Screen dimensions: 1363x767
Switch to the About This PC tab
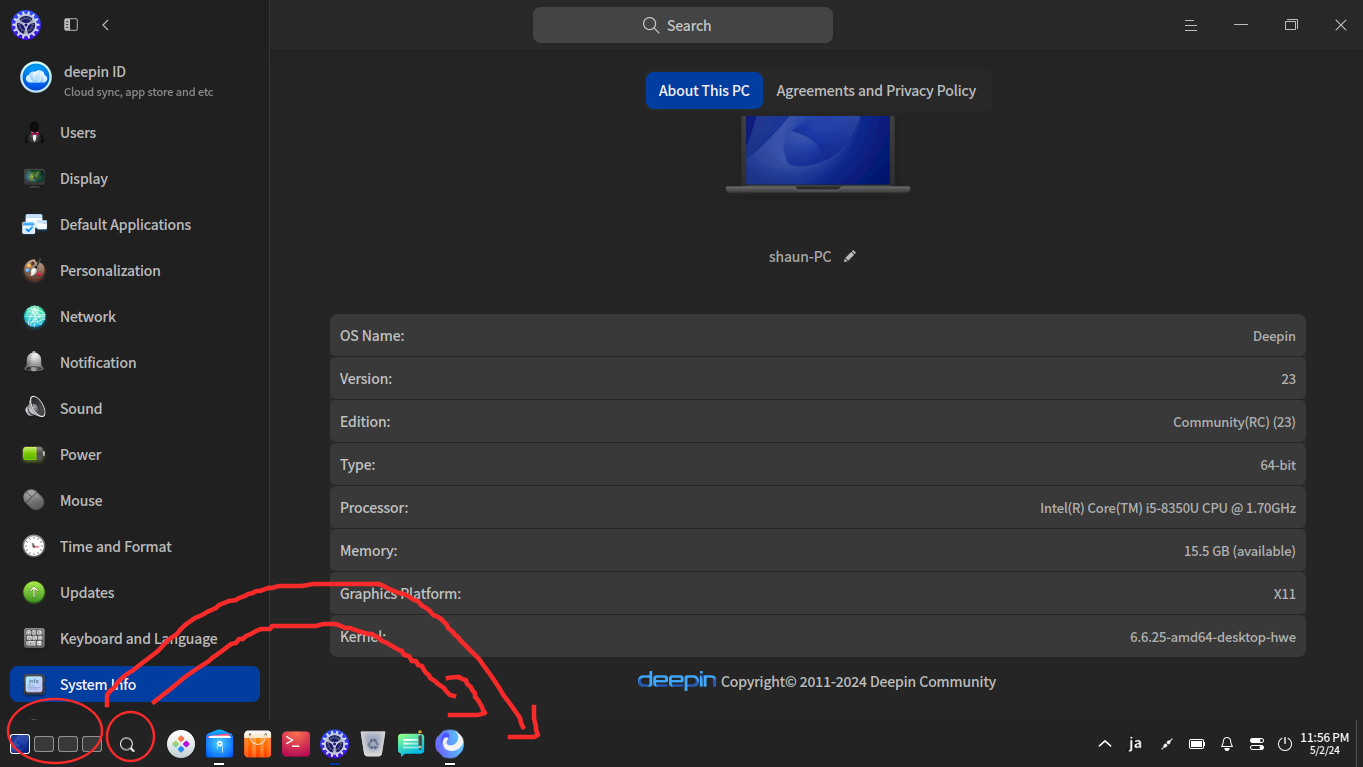click(x=704, y=91)
